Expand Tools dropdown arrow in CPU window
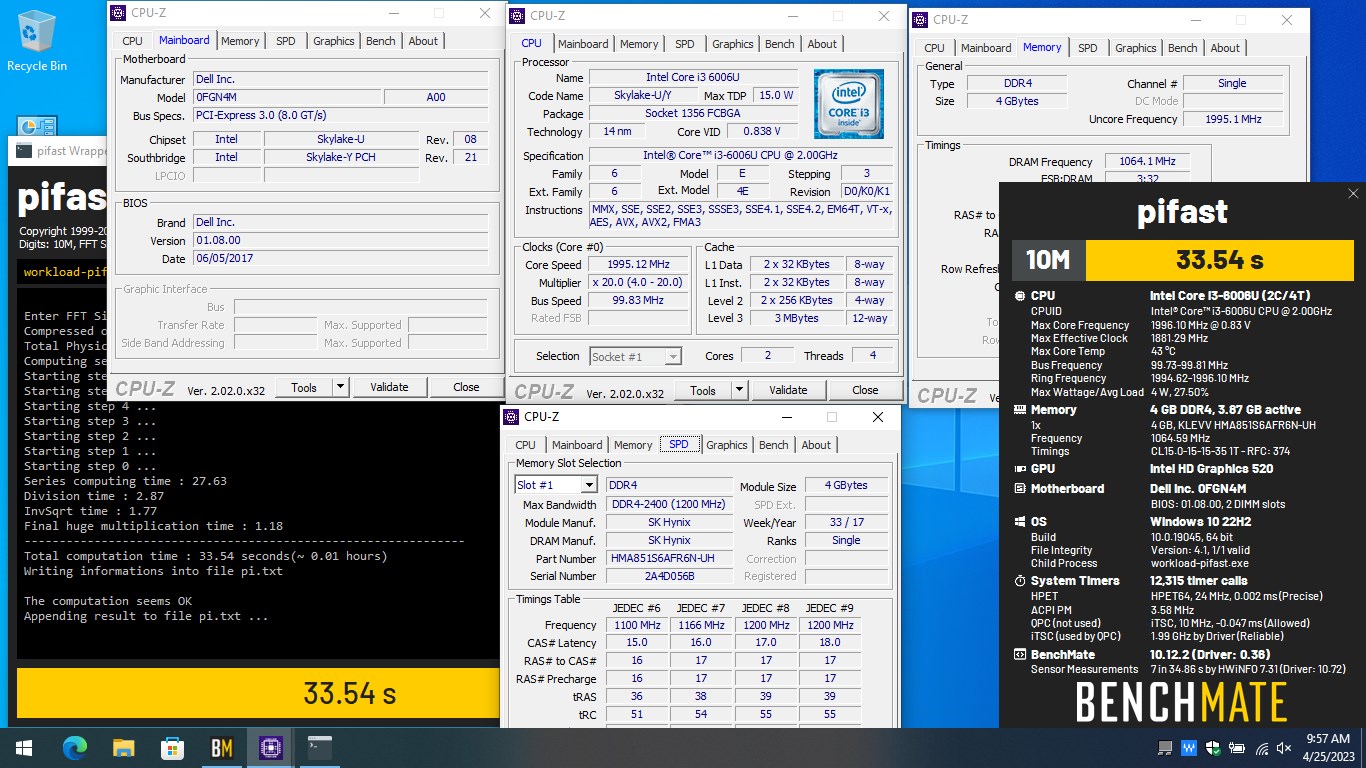This screenshot has height=768, width=1366. [739, 390]
